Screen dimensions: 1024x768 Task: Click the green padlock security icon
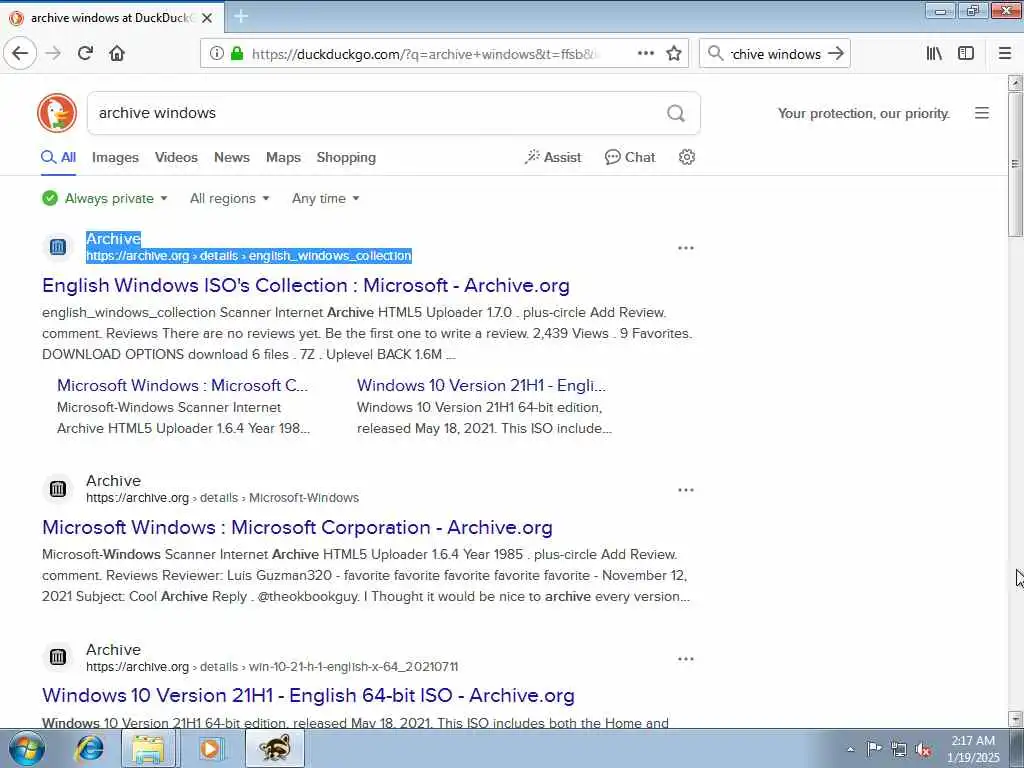(x=237, y=53)
